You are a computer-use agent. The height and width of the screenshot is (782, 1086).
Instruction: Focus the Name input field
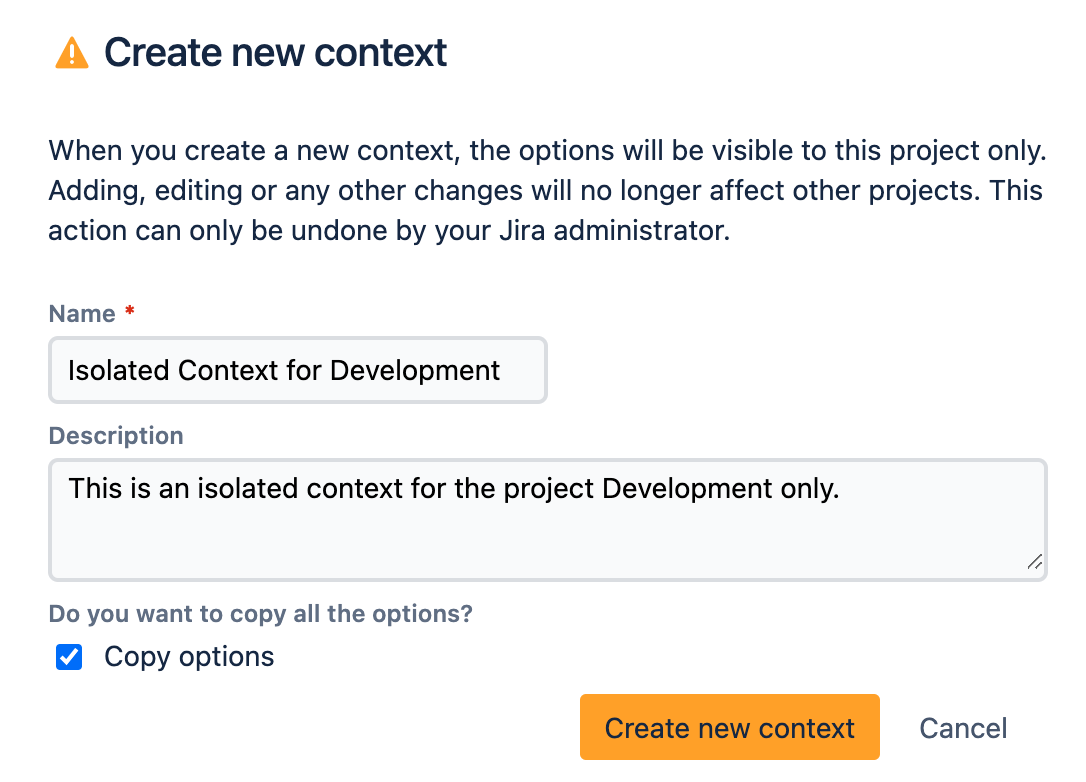297,371
